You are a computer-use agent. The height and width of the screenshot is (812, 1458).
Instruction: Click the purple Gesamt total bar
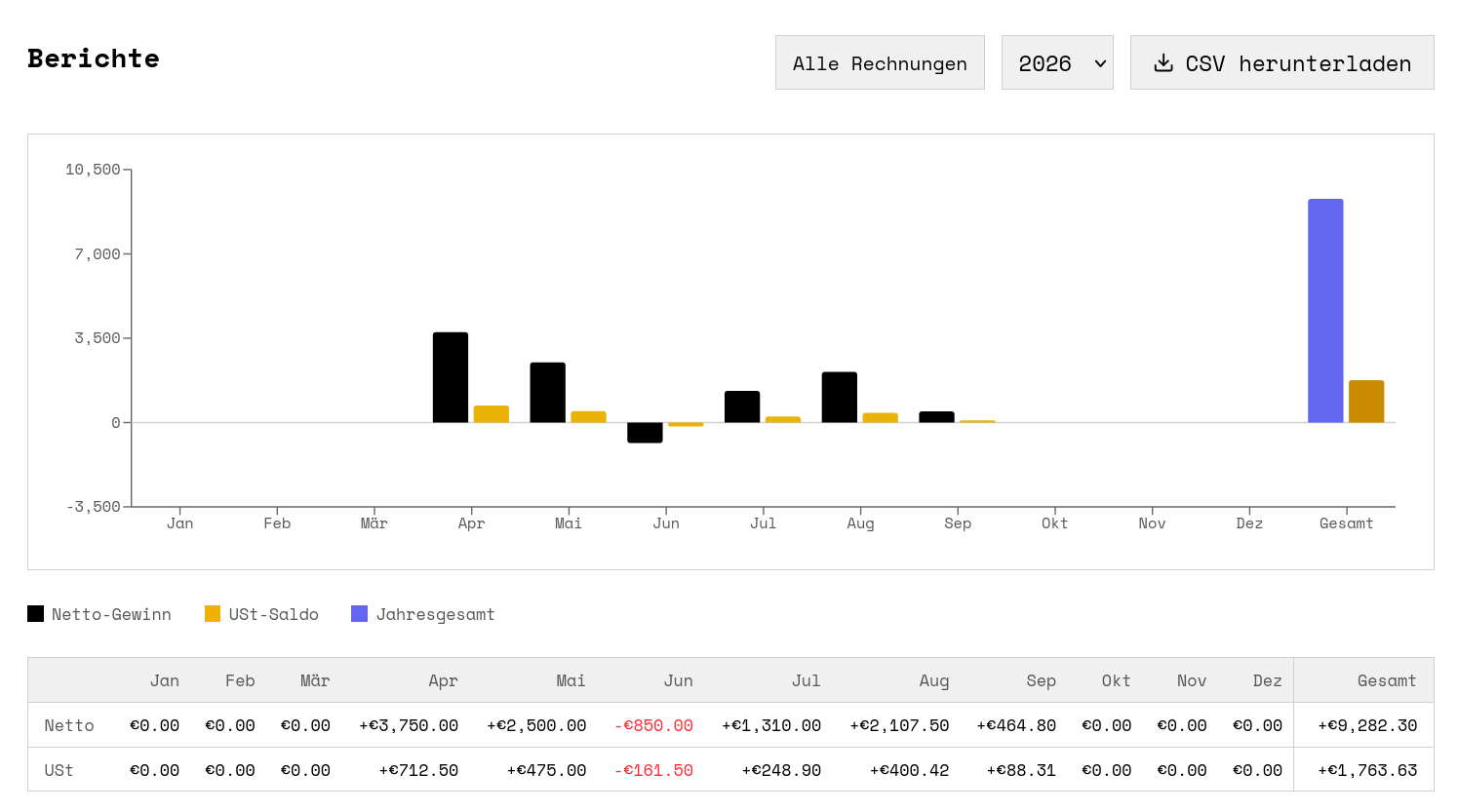point(1325,311)
